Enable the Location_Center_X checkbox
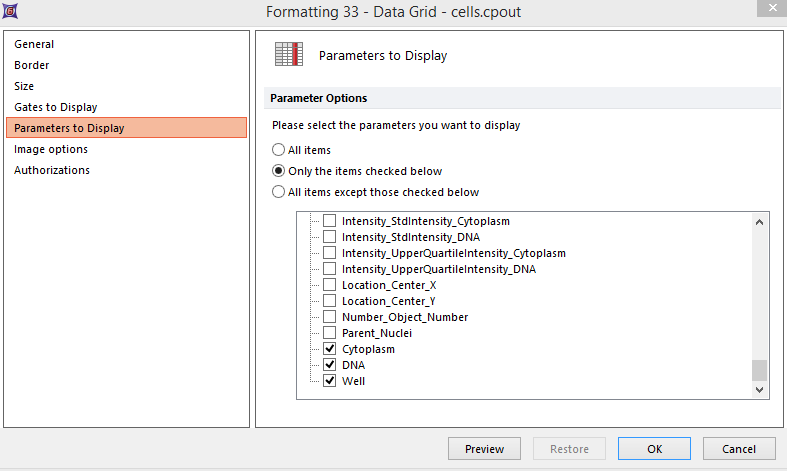This screenshot has height=471, width=787. pyautogui.click(x=329, y=285)
